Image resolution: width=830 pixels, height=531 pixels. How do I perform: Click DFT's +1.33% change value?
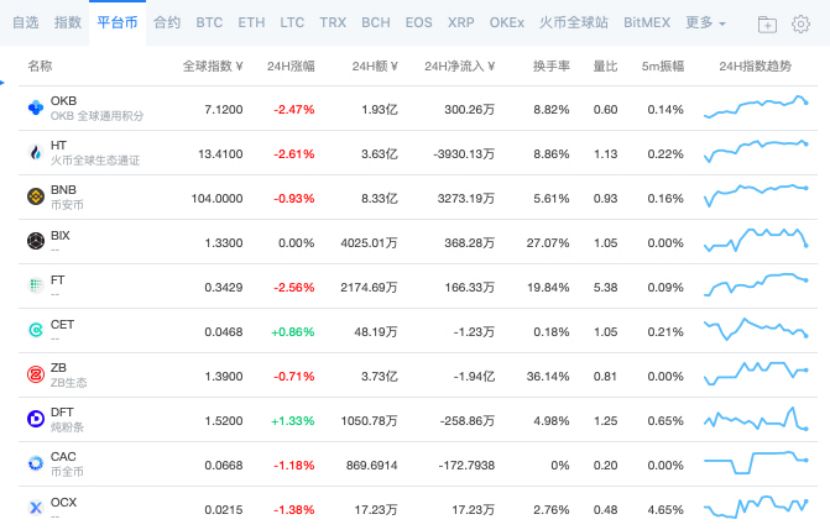293,421
